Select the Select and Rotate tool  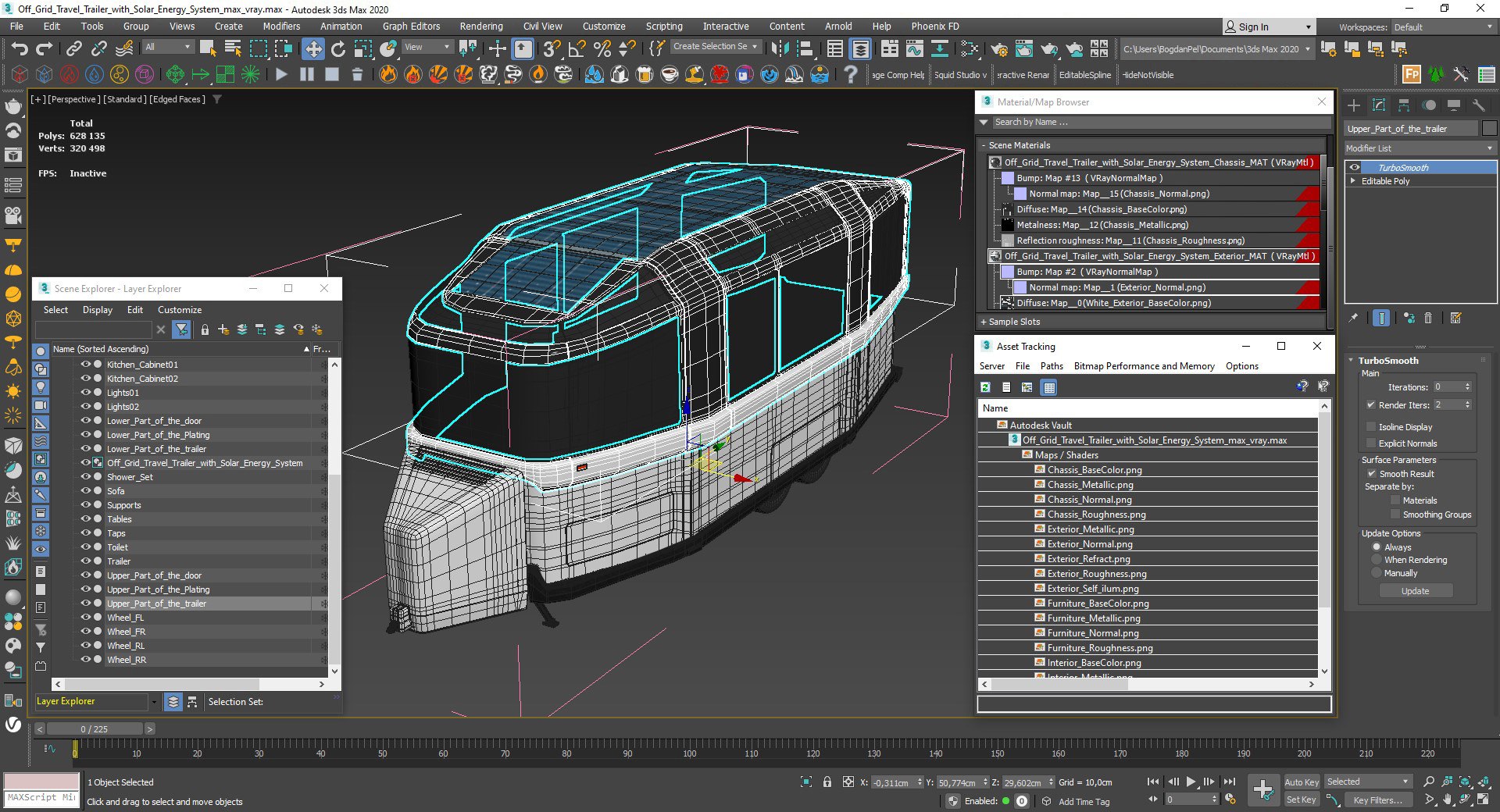[x=338, y=48]
